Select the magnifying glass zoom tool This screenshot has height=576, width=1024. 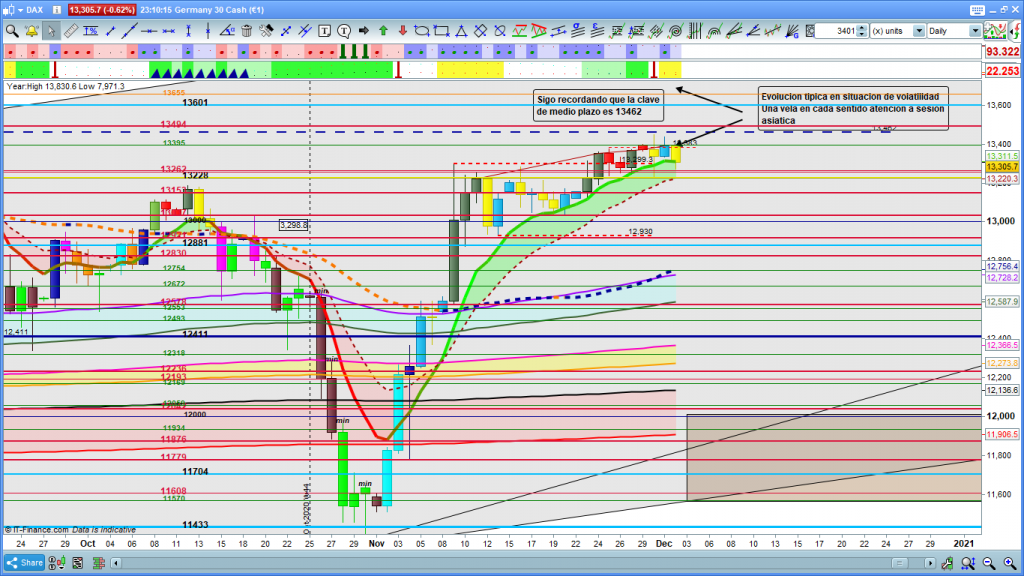coord(11,31)
